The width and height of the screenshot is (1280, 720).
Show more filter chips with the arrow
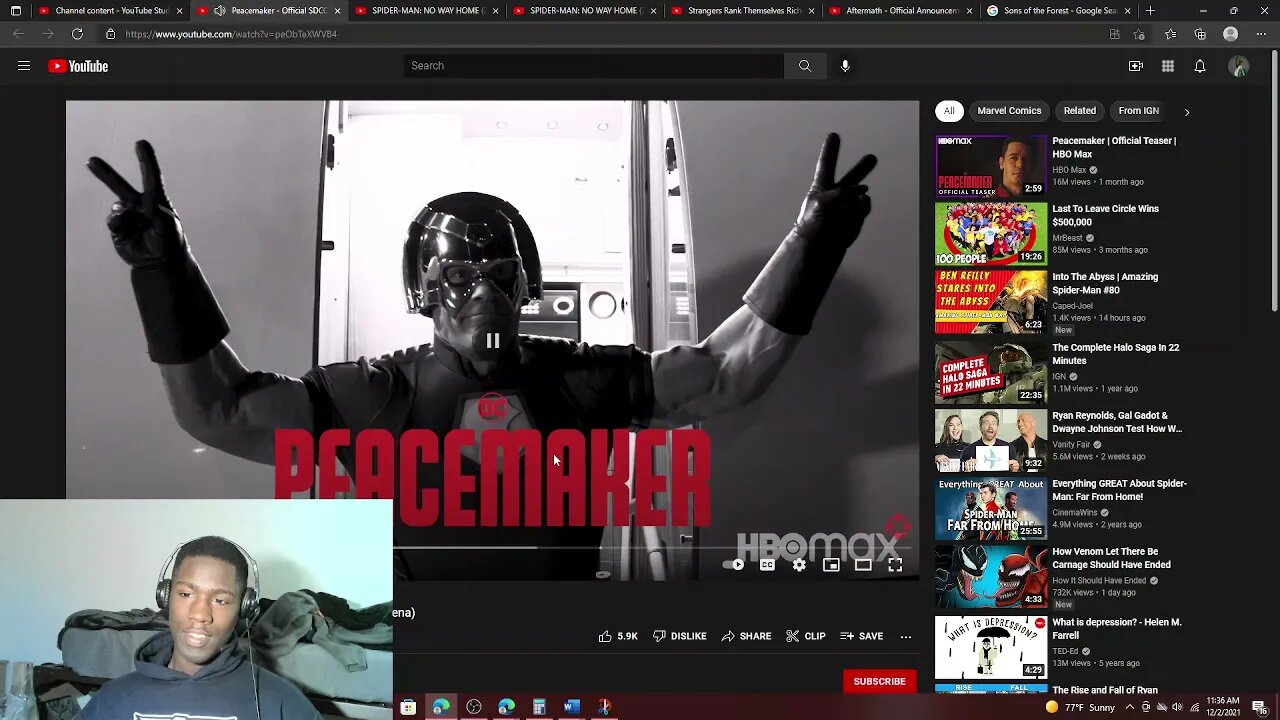(1187, 112)
